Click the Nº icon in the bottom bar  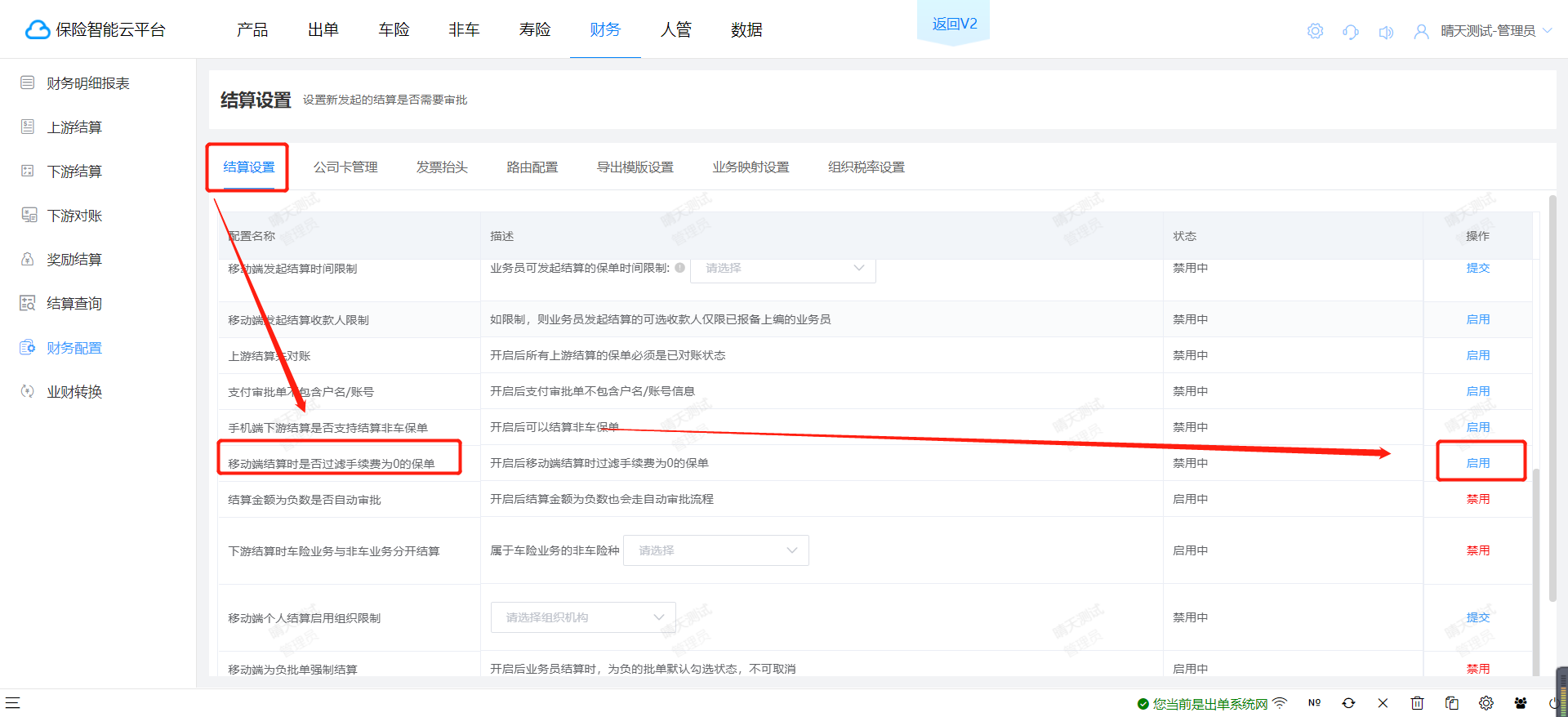click(1314, 702)
